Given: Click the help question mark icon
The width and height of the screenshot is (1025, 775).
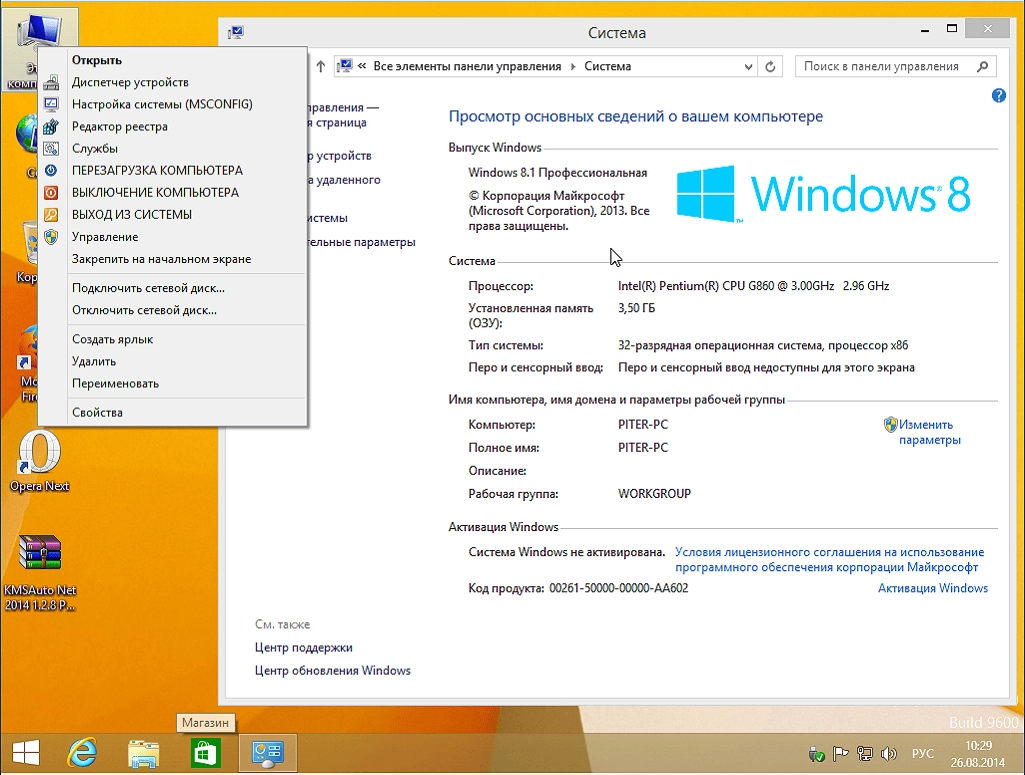Looking at the screenshot, I should click(998, 95).
